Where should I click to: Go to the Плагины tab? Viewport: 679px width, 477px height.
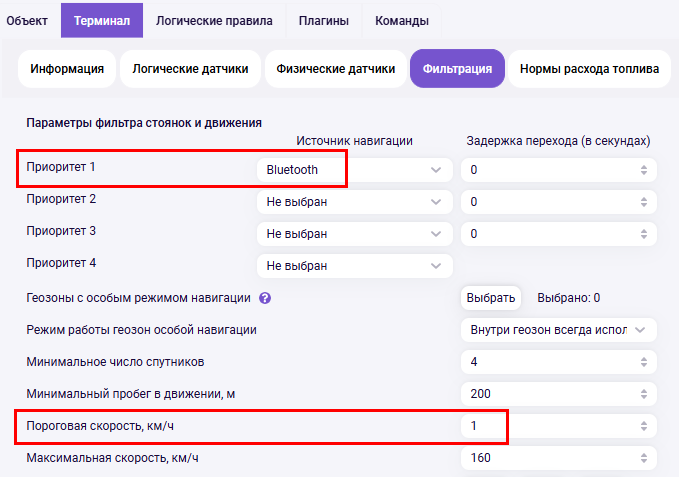click(x=324, y=20)
